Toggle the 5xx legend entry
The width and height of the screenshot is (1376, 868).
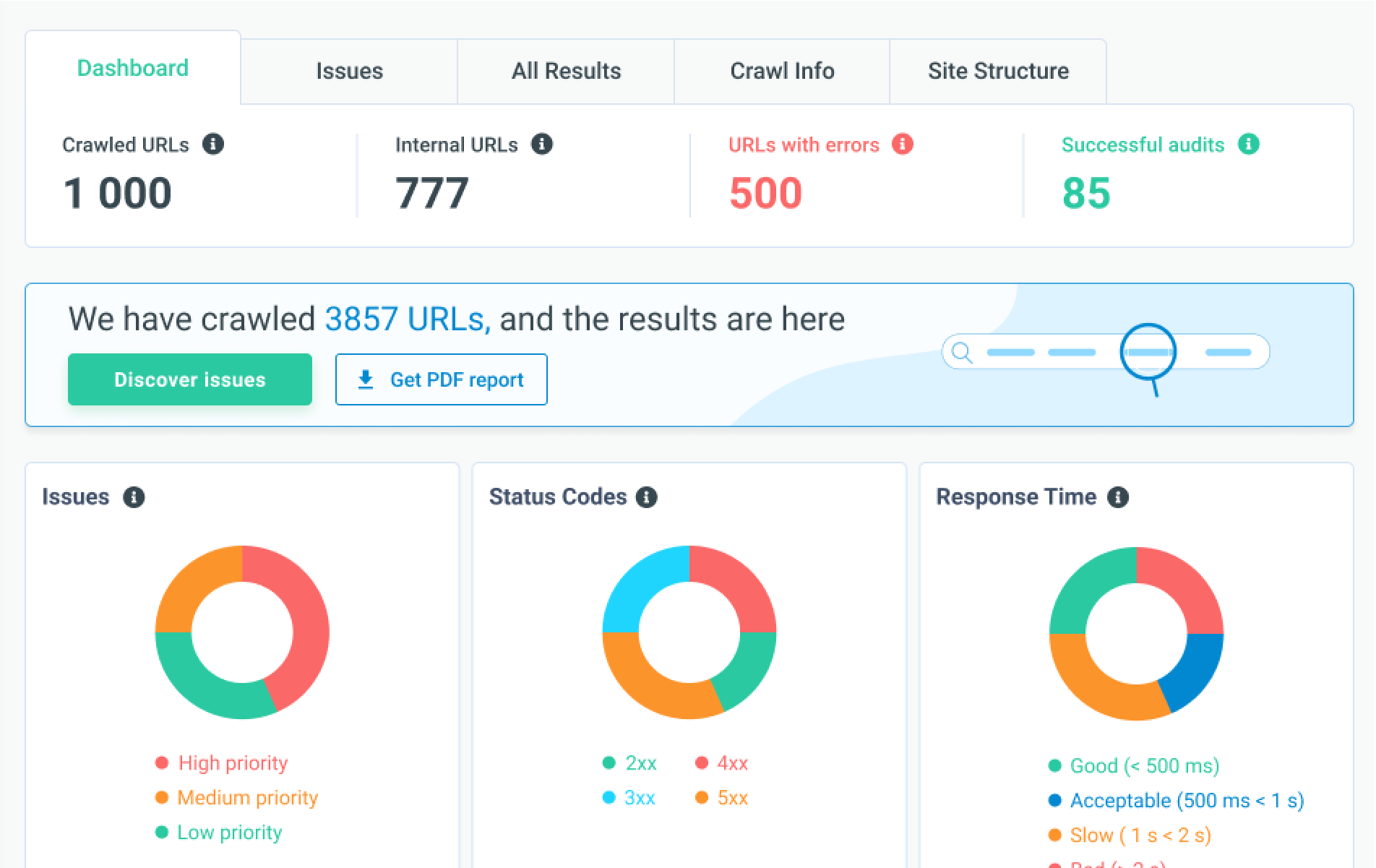click(x=731, y=797)
